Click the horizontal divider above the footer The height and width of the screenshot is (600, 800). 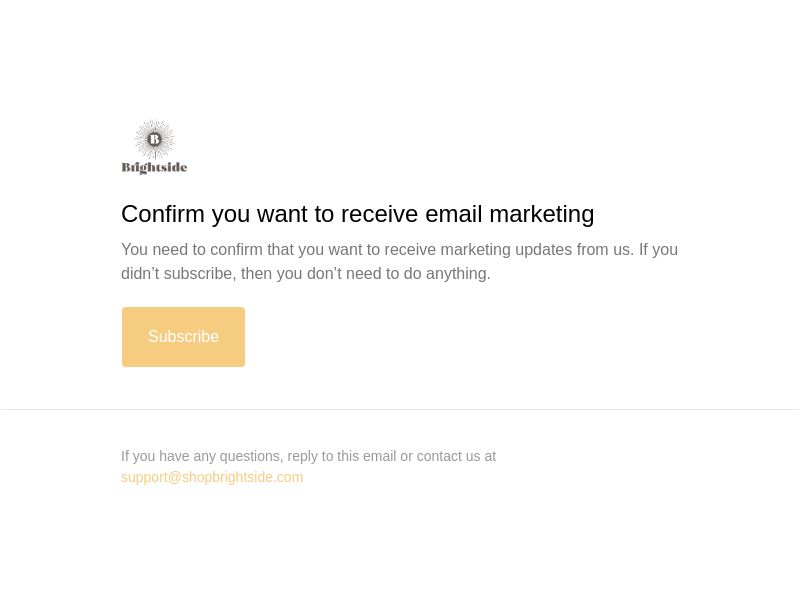pyautogui.click(x=400, y=409)
